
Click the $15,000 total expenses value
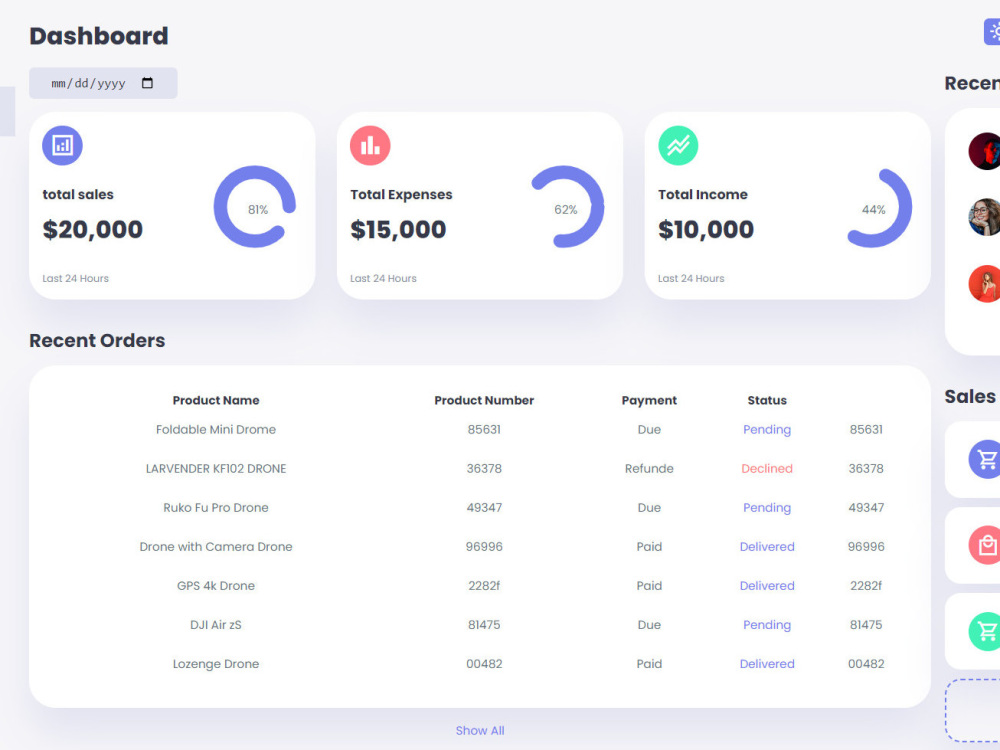[398, 230]
